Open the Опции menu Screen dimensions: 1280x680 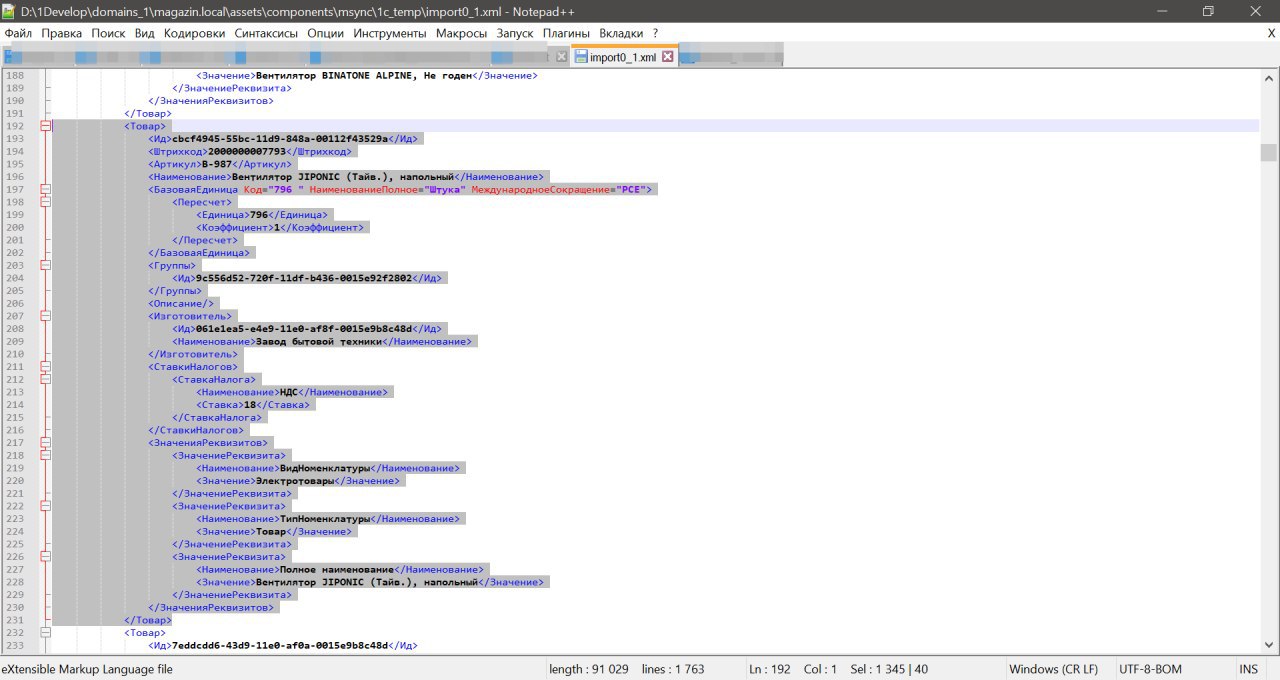[x=326, y=33]
